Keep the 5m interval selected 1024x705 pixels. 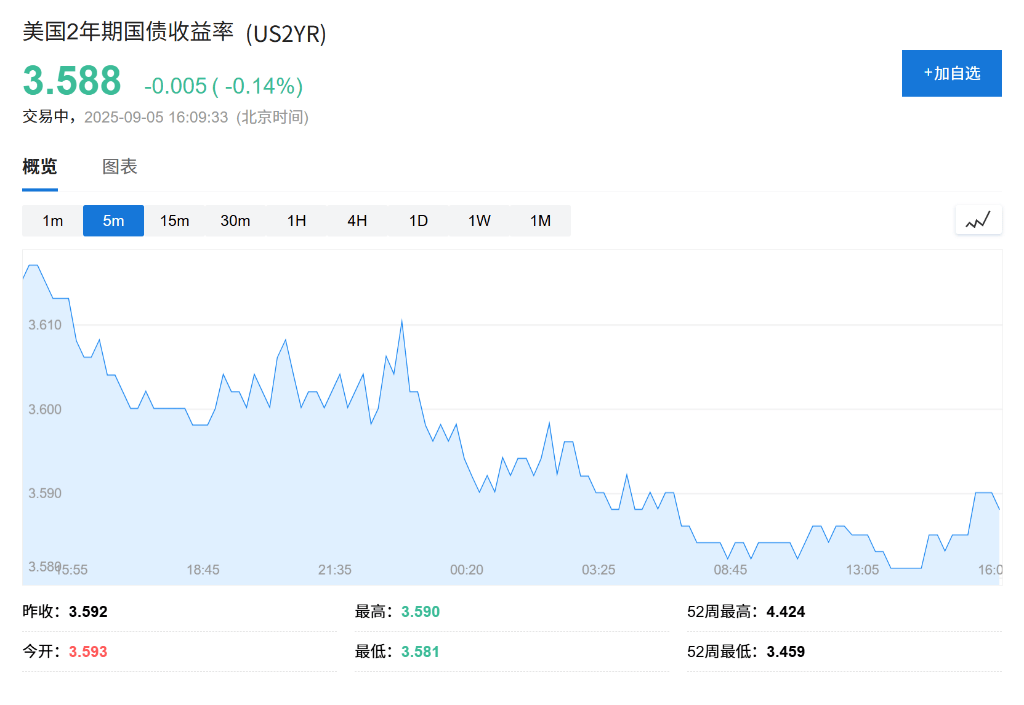(x=113, y=220)
